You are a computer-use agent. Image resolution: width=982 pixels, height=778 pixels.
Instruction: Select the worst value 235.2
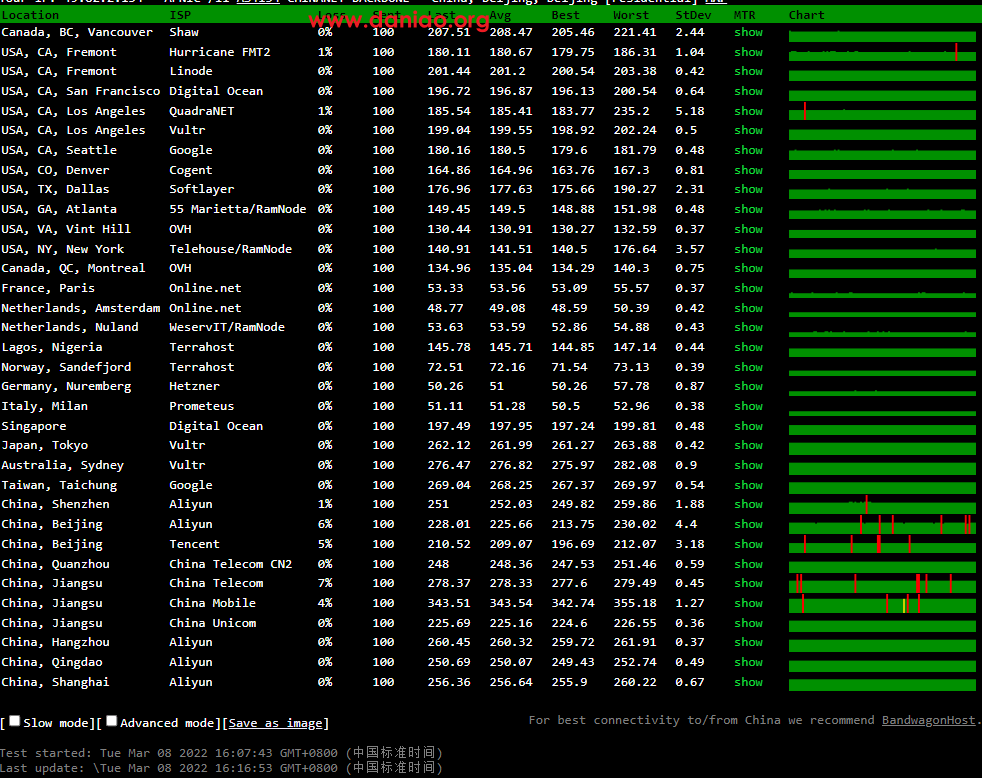tap(631, 112)
